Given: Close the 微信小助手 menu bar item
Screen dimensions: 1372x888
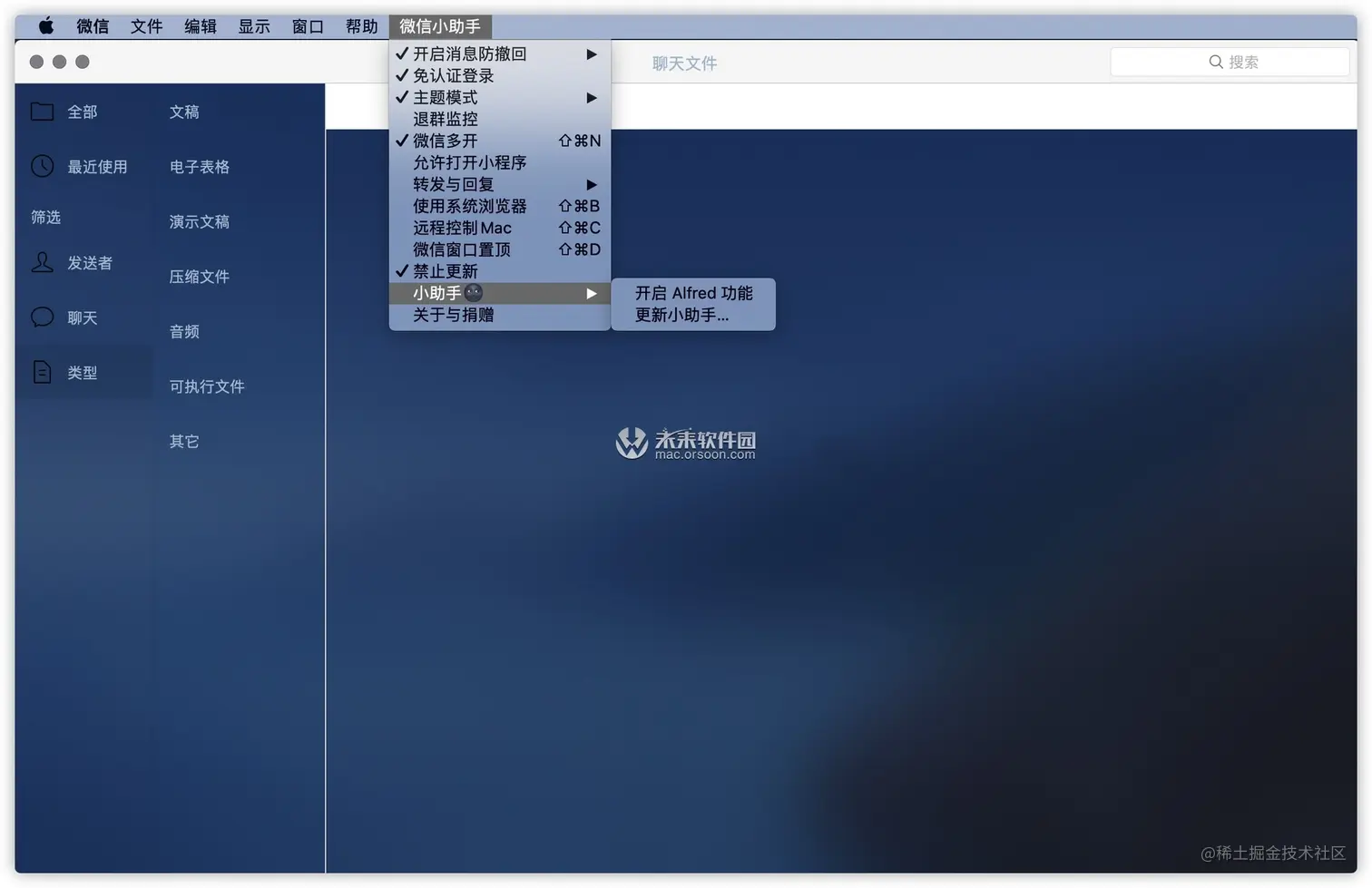Looking at the screenshot, I should pos(440,26).
